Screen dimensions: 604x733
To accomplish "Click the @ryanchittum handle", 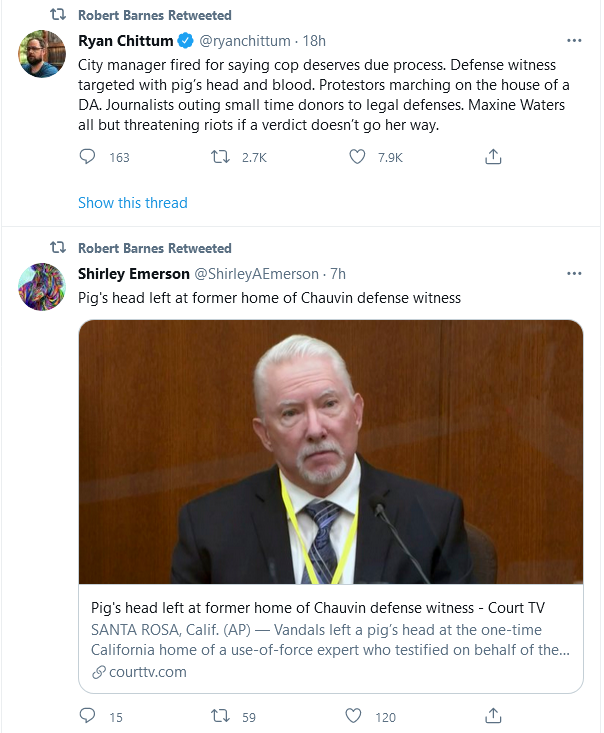I will 244,41.
